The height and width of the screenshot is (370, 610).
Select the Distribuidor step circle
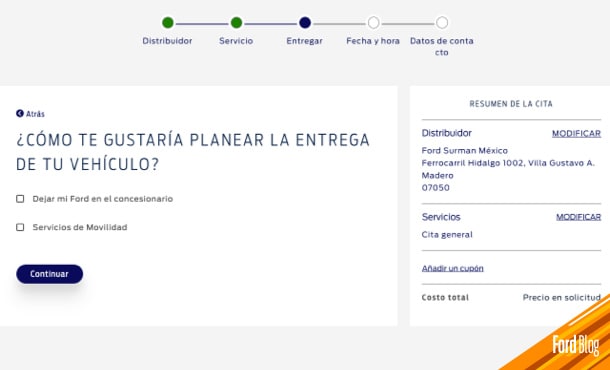coord(168,23)
